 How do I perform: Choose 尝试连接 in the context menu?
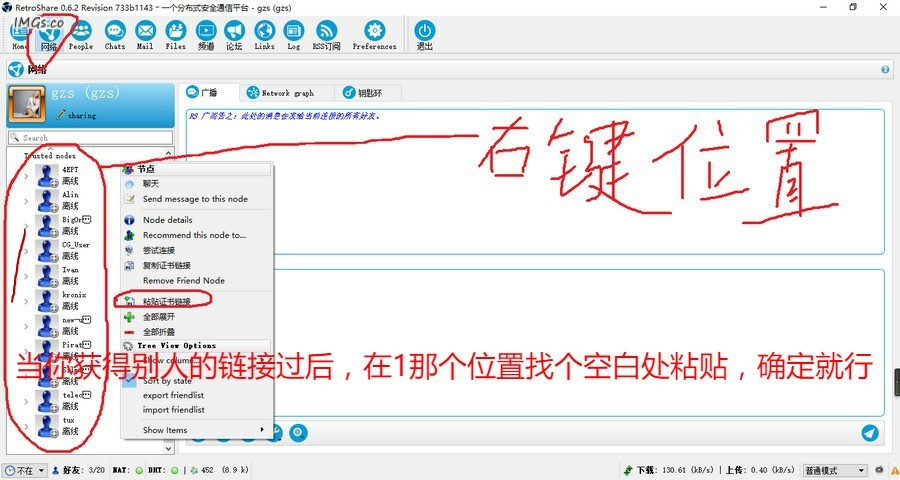click(196, 250)
